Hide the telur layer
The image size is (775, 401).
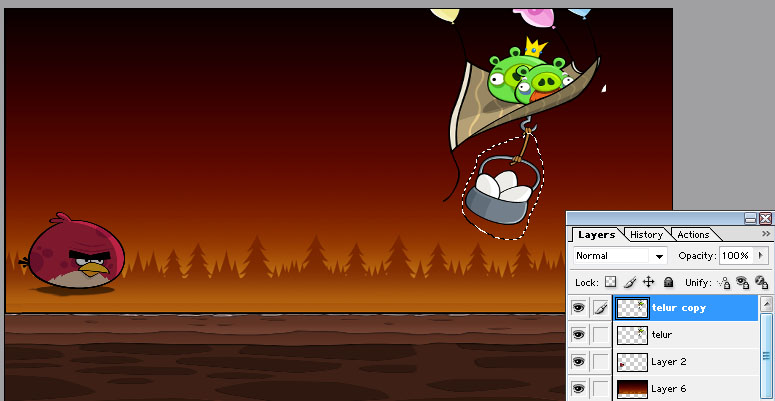click(578, 335)
